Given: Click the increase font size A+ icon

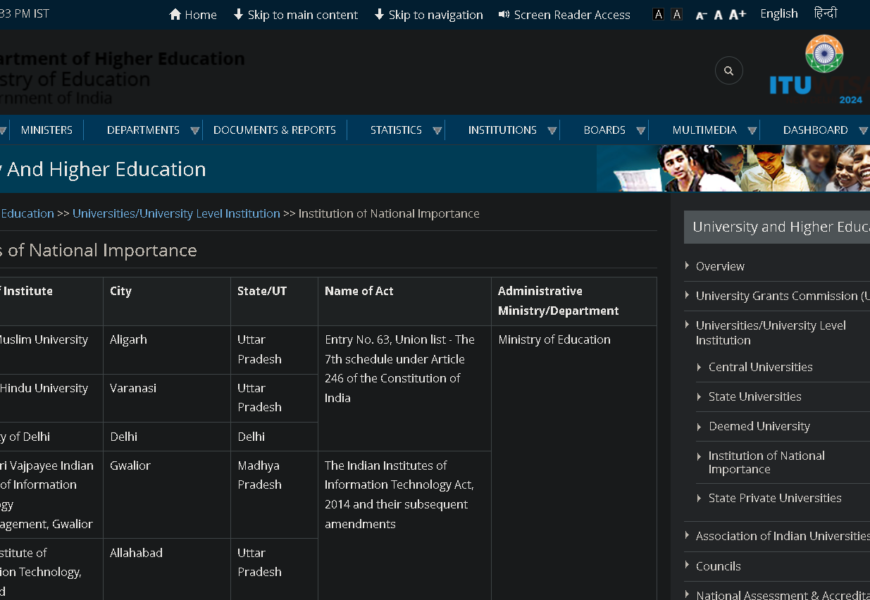Looking at the screenshot, I should [737, 15].
